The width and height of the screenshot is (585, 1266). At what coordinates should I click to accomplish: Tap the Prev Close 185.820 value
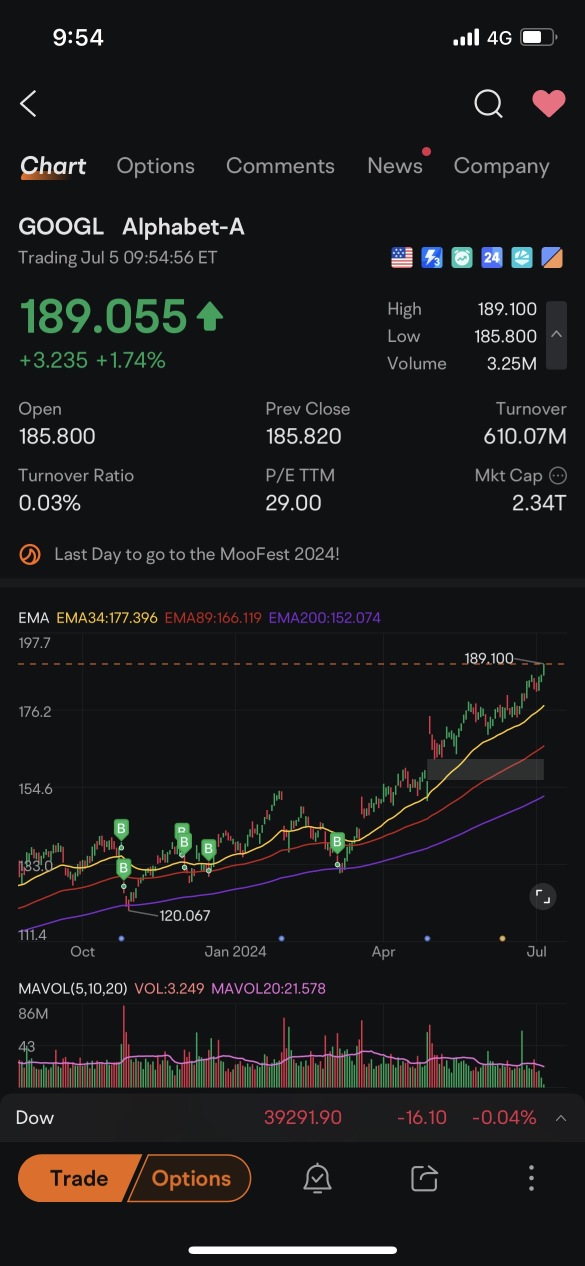pos(303,436)
